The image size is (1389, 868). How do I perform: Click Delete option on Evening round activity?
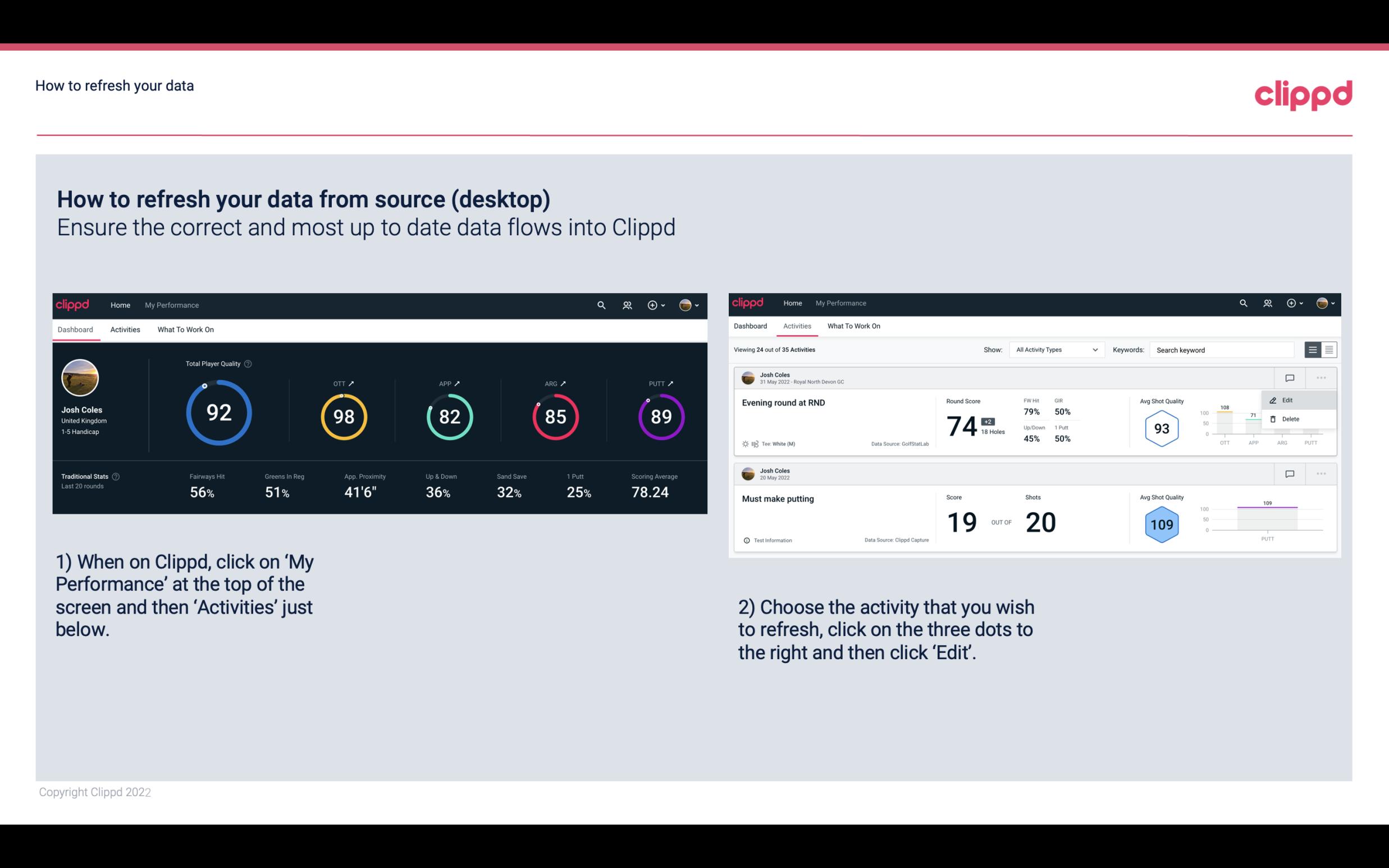(x=1290, y=419)
